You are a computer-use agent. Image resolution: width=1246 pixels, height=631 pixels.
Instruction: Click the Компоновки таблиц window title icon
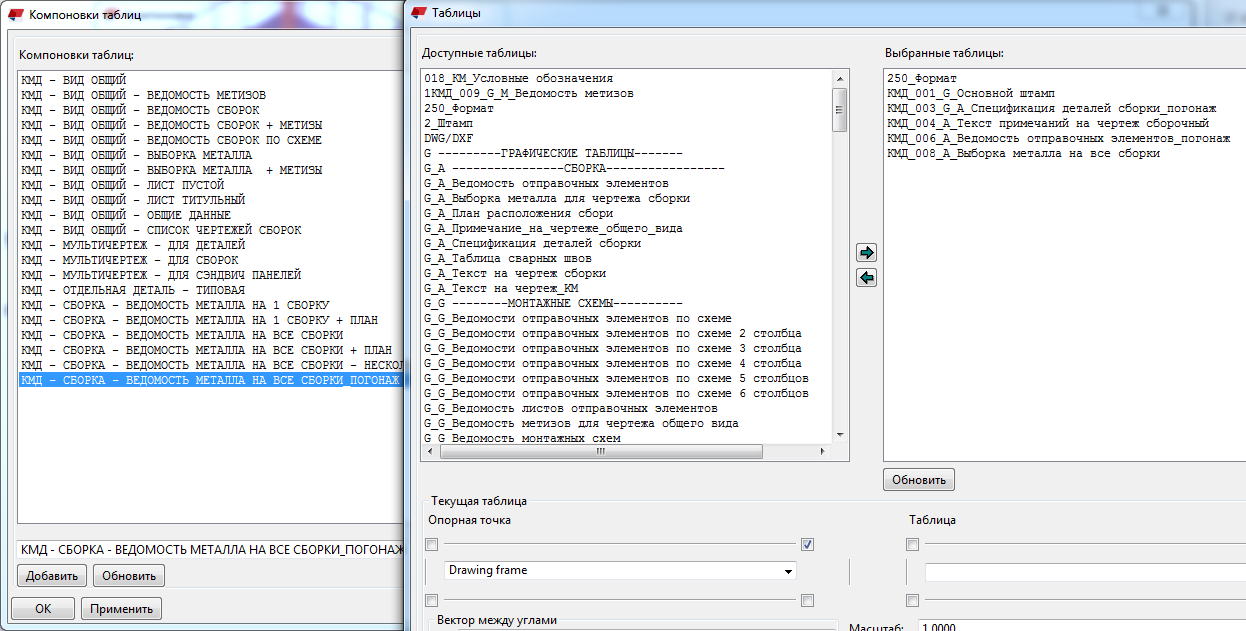coord(16,15)
